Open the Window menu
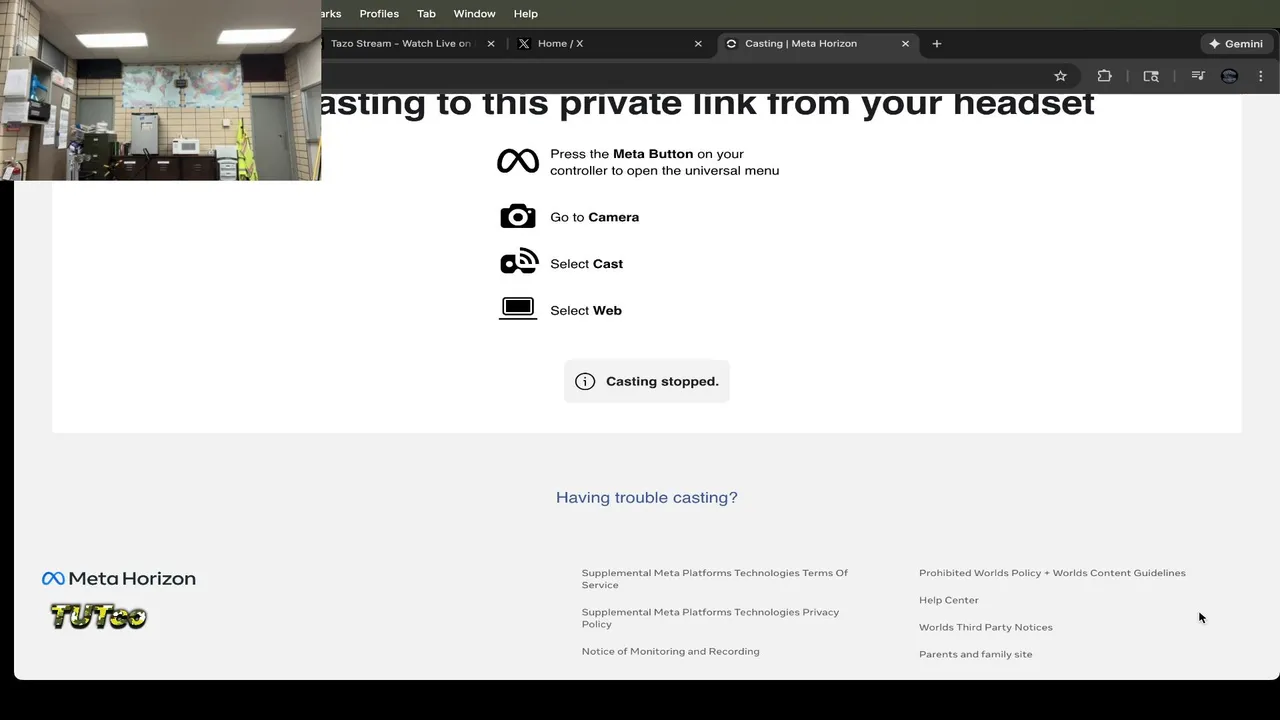Viewport: 1280px width, 720px height. [474, 14]
